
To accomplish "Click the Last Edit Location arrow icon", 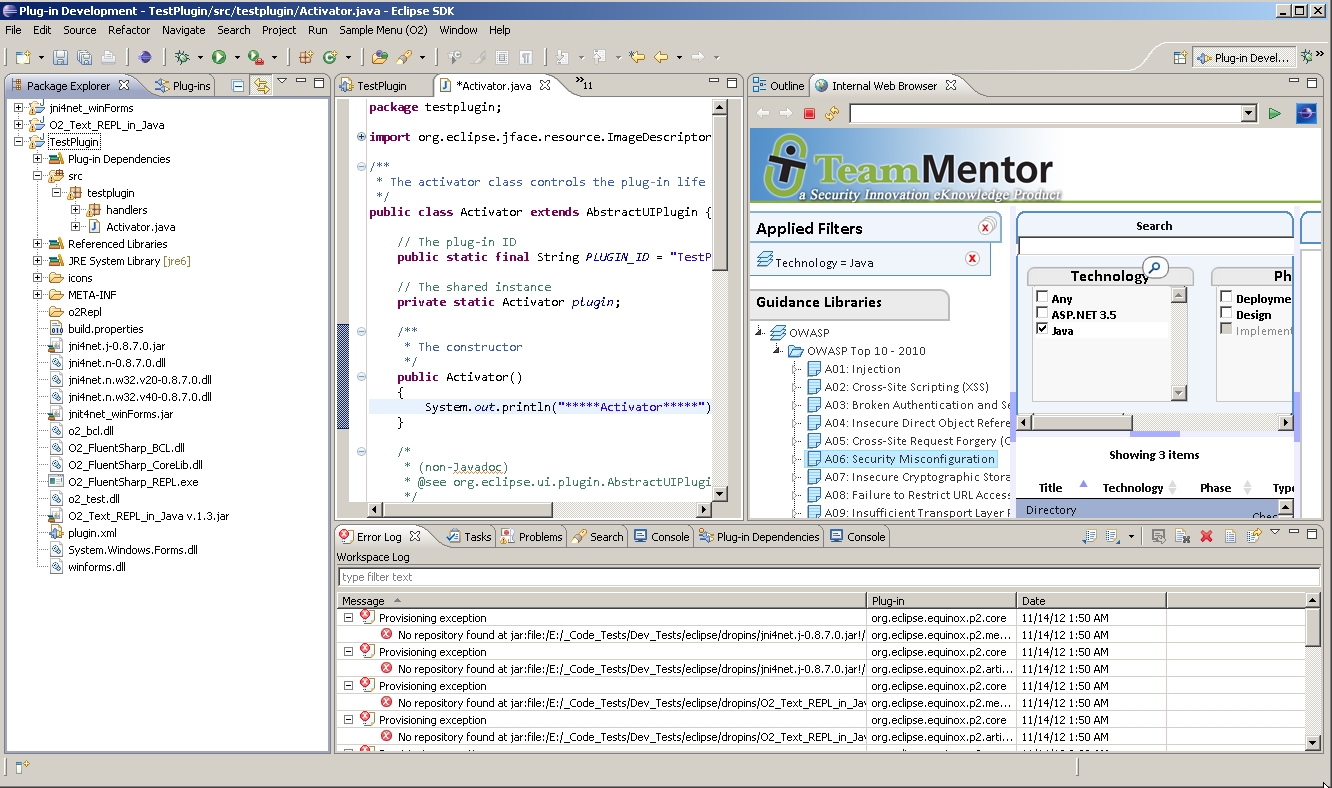I will [x=636, y=57].
